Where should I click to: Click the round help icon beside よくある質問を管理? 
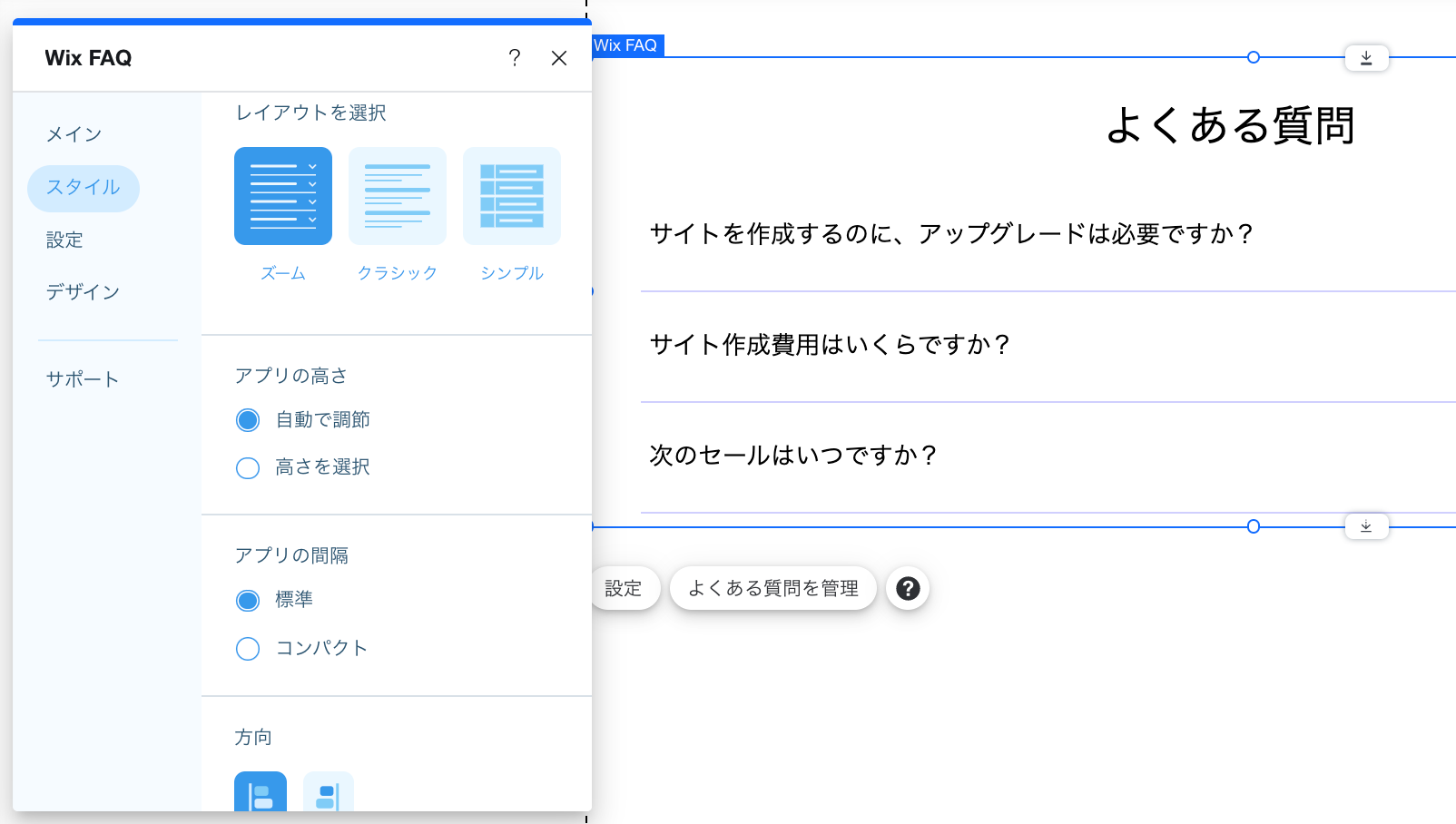pyautogui.click(x=907, y=588)
